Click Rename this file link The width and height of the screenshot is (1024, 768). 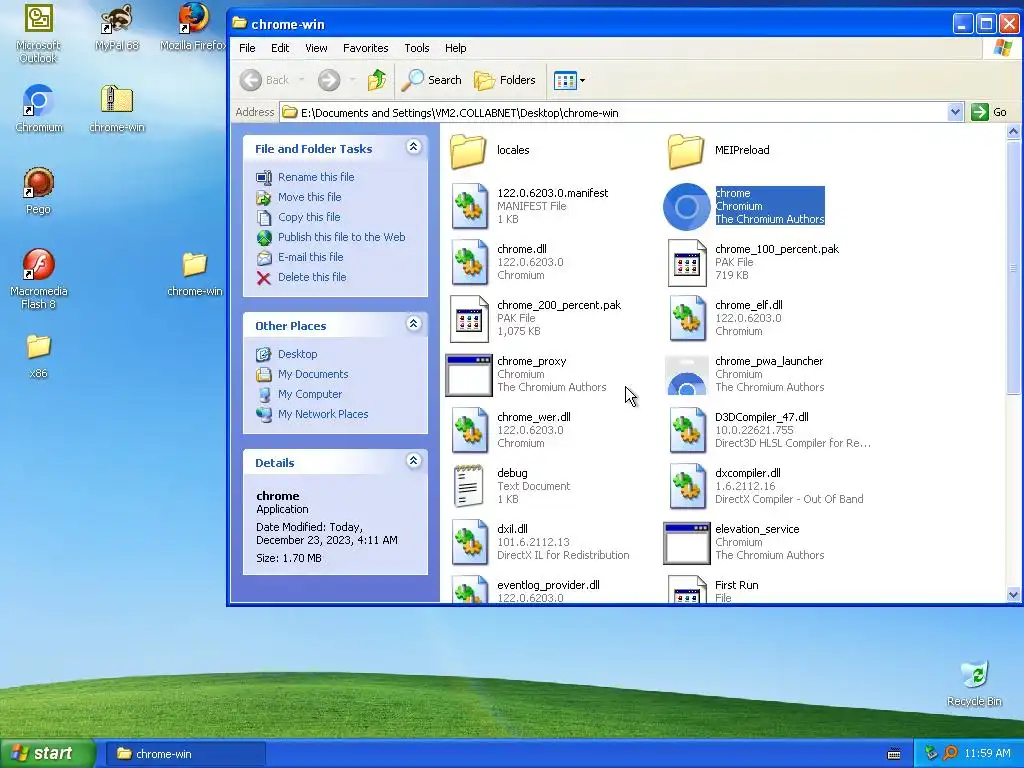[x=316, y=177]
